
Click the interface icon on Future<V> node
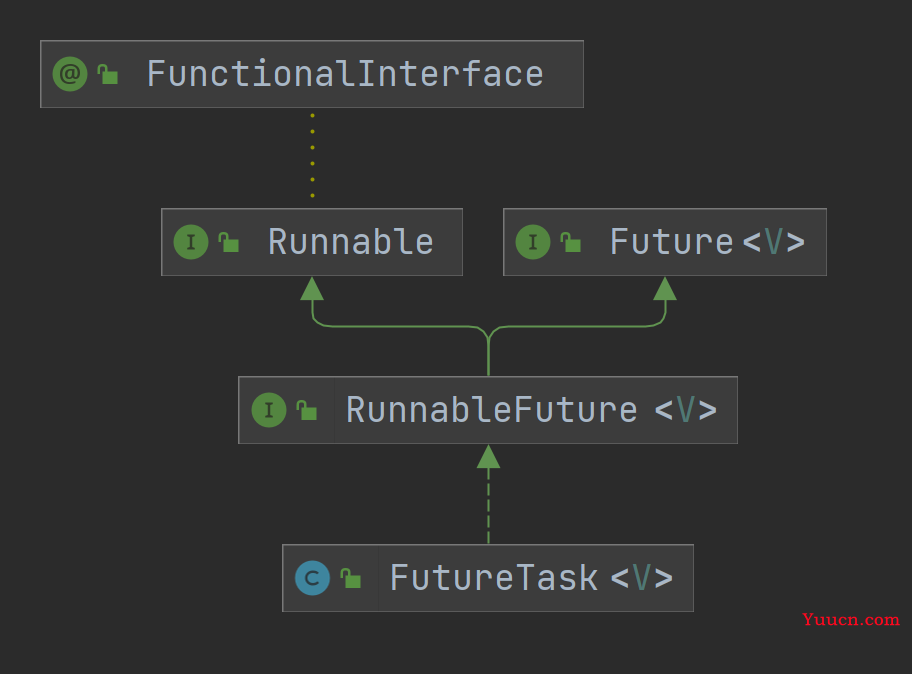tap(533, 242)
